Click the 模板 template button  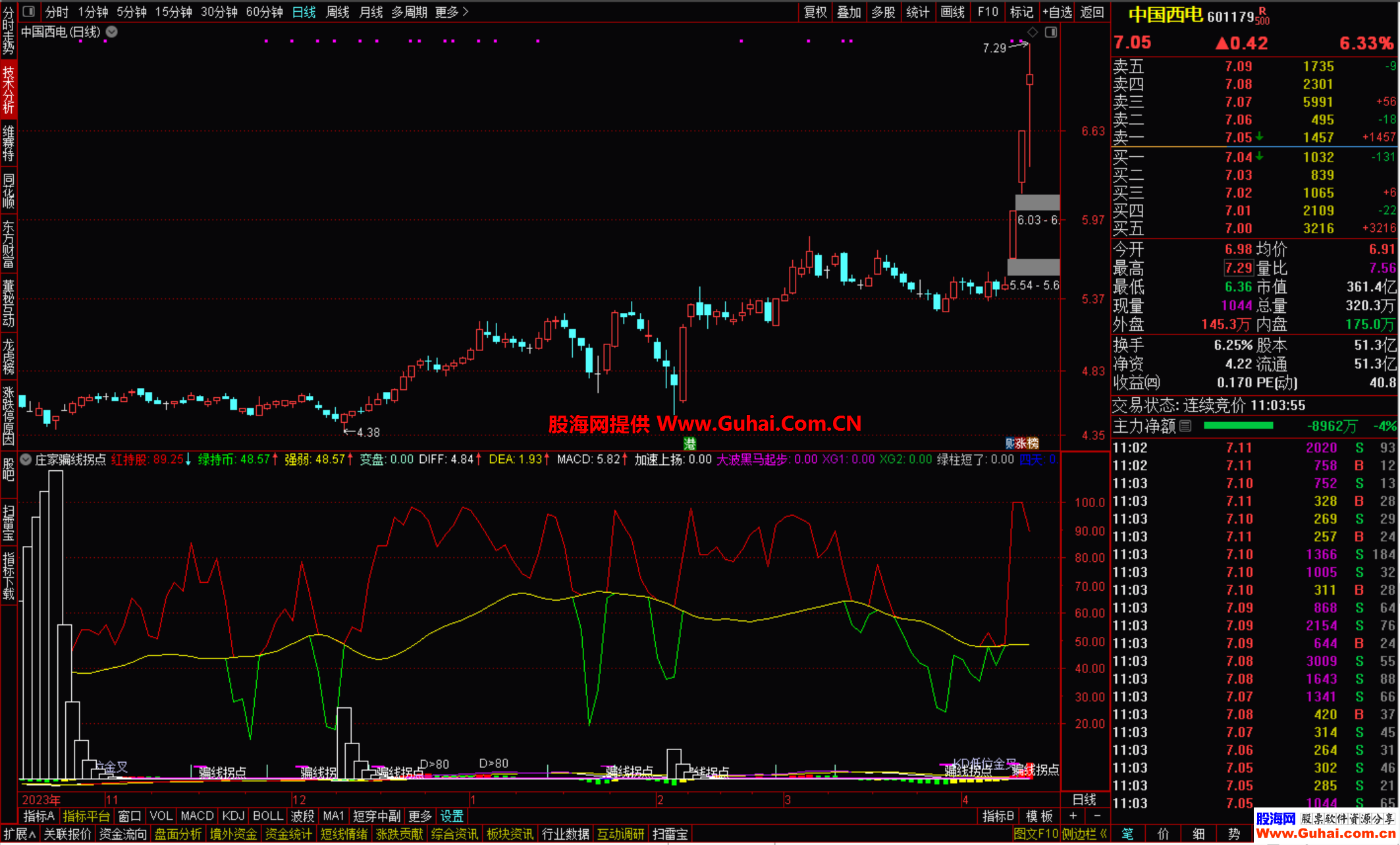pyautogui.click(x=1039, y=816)
